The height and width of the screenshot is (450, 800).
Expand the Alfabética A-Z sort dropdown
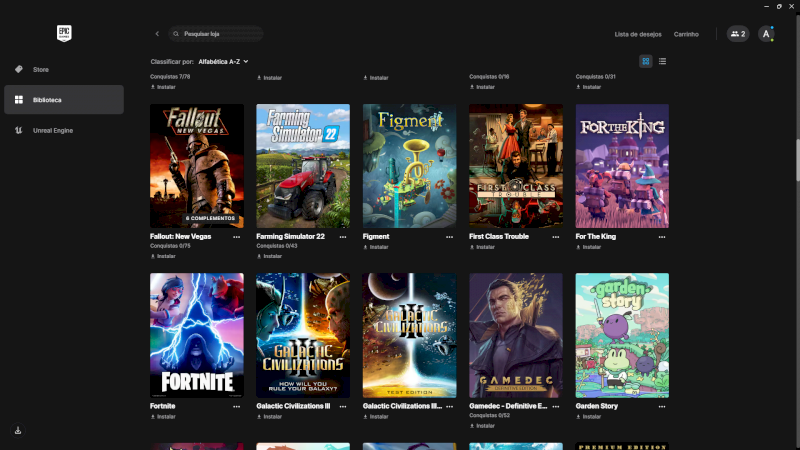pyautogui.click(x=223, y=61)
